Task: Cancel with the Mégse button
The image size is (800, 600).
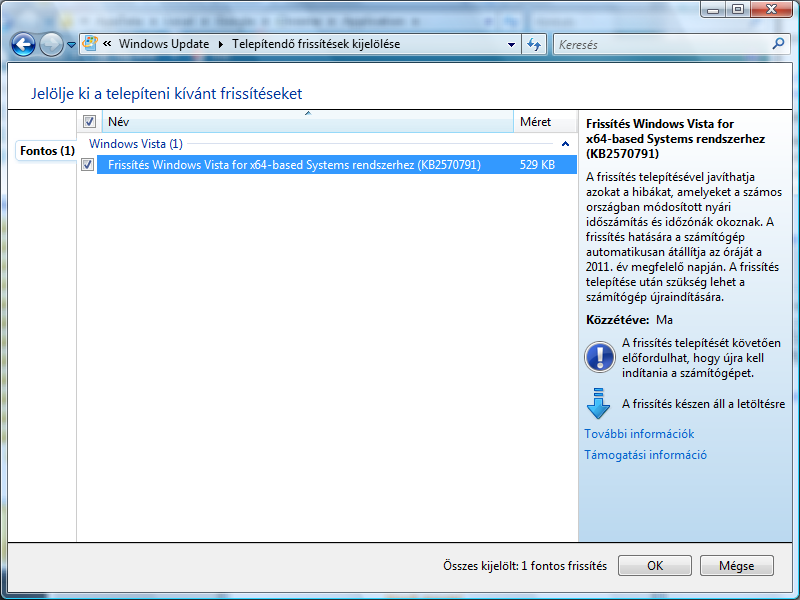Action: click(x=736, y=565)
